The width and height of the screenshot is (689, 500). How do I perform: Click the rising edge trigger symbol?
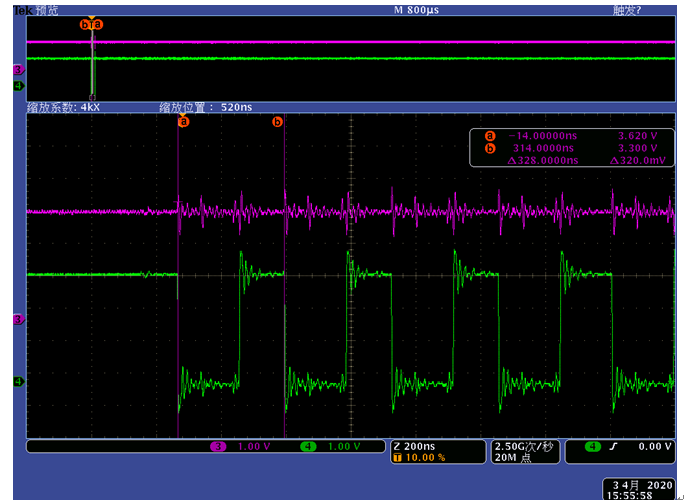click(x=613, y=446)
